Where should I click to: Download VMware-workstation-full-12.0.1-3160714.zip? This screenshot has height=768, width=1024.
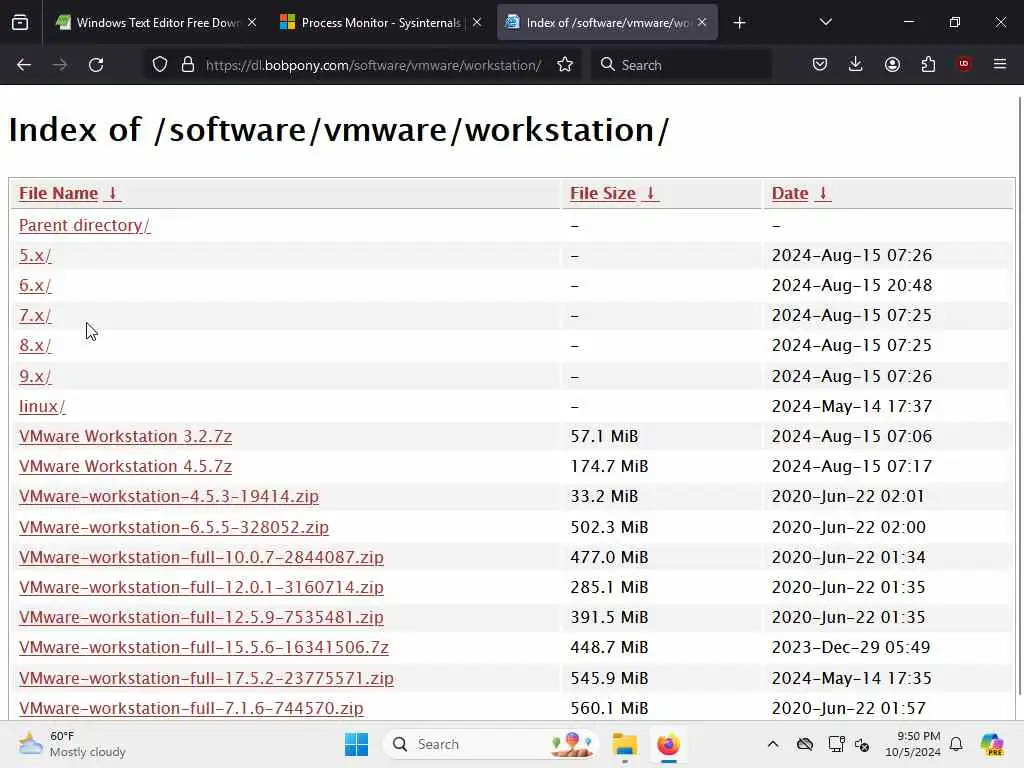pos(201,587)
